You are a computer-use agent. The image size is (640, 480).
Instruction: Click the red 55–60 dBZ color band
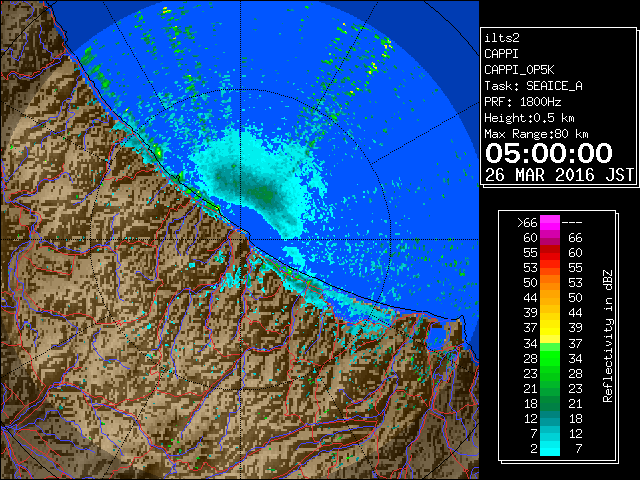[x=550, y=253]
